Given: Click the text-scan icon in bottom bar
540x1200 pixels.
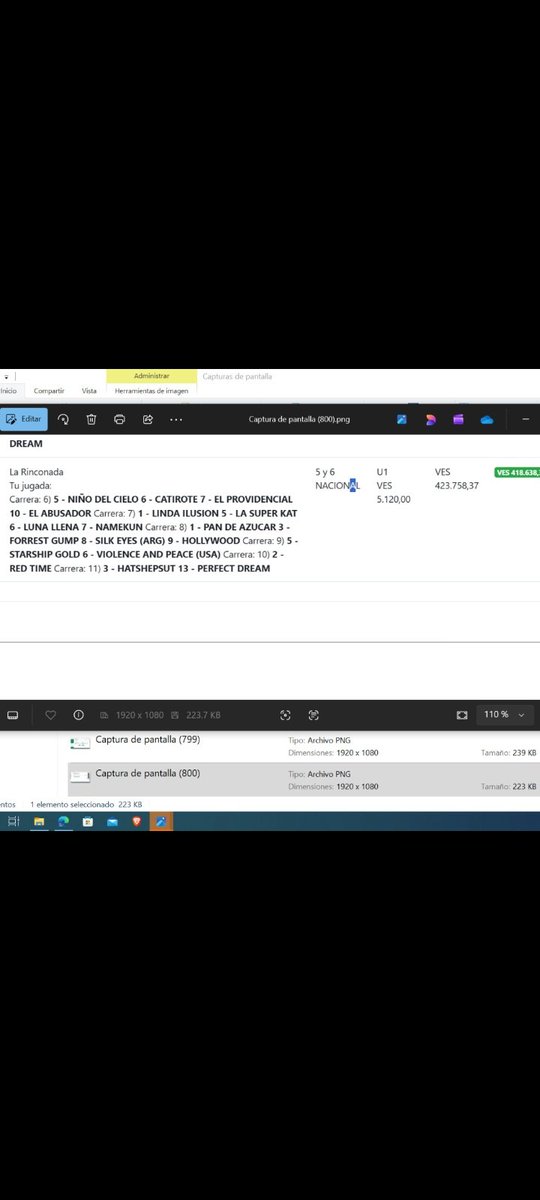Looking at the screenshot, I should click(x=314, y=715).
